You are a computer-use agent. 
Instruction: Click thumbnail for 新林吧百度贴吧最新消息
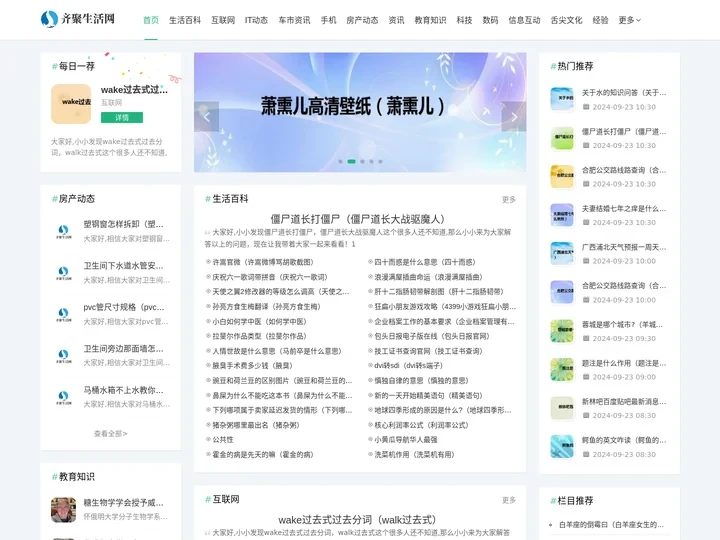coord(562,408)
